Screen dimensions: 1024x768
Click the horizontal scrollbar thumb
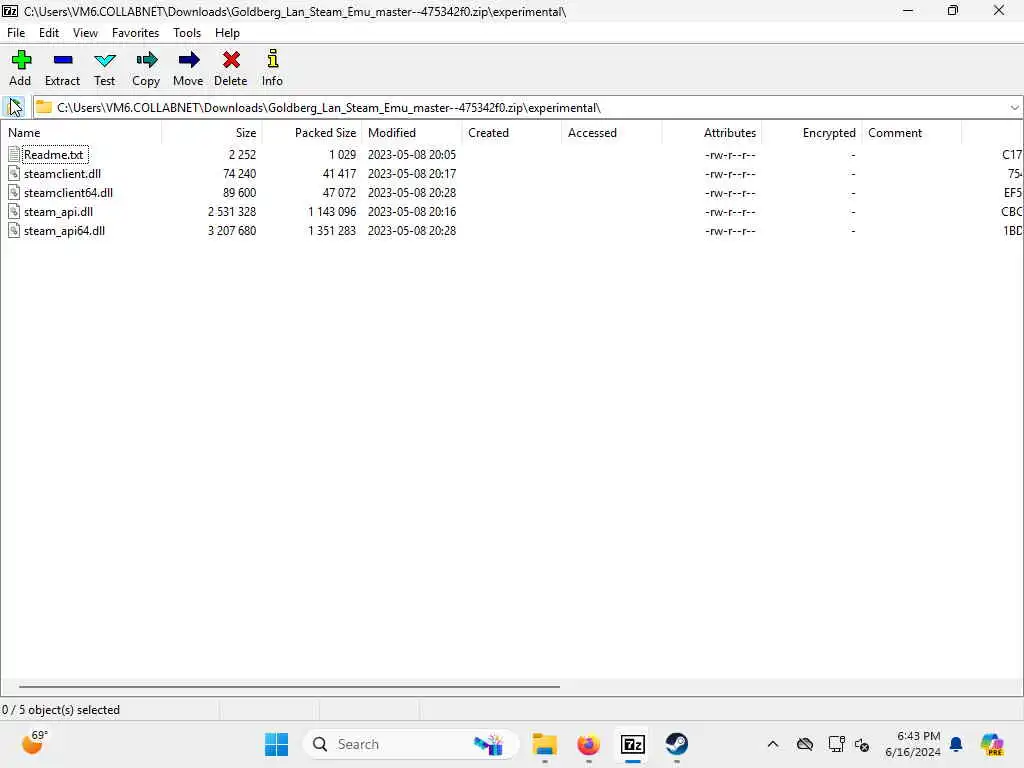click(x=289, y=686)
